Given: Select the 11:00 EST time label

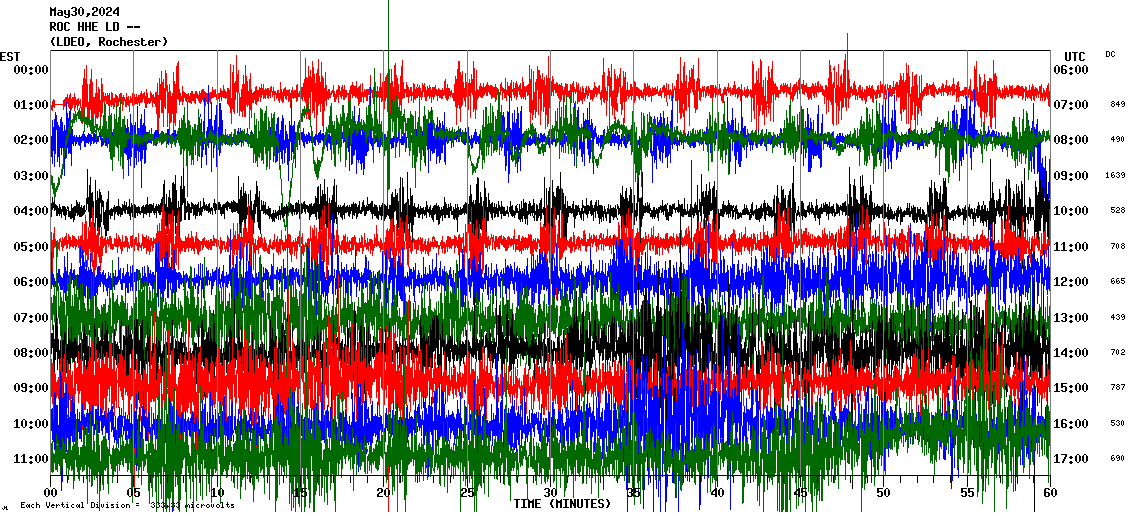Looking at the screenshot, I should point(30,459).
